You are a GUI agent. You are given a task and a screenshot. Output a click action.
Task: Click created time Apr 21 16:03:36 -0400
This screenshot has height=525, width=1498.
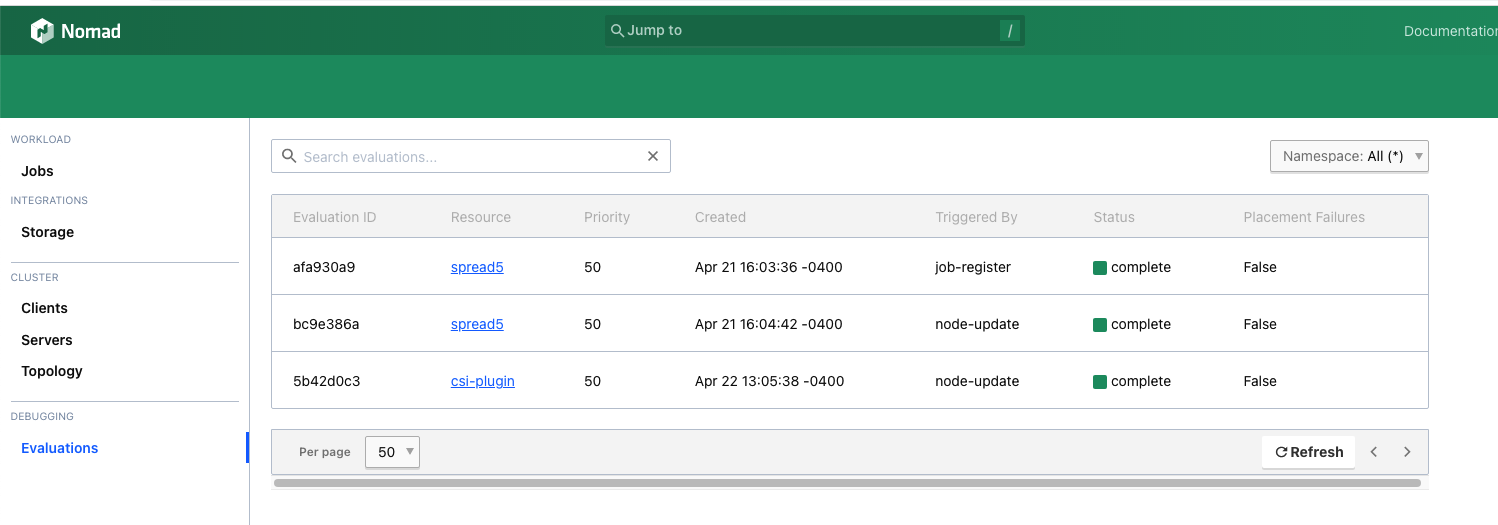[x=769, y=267]
